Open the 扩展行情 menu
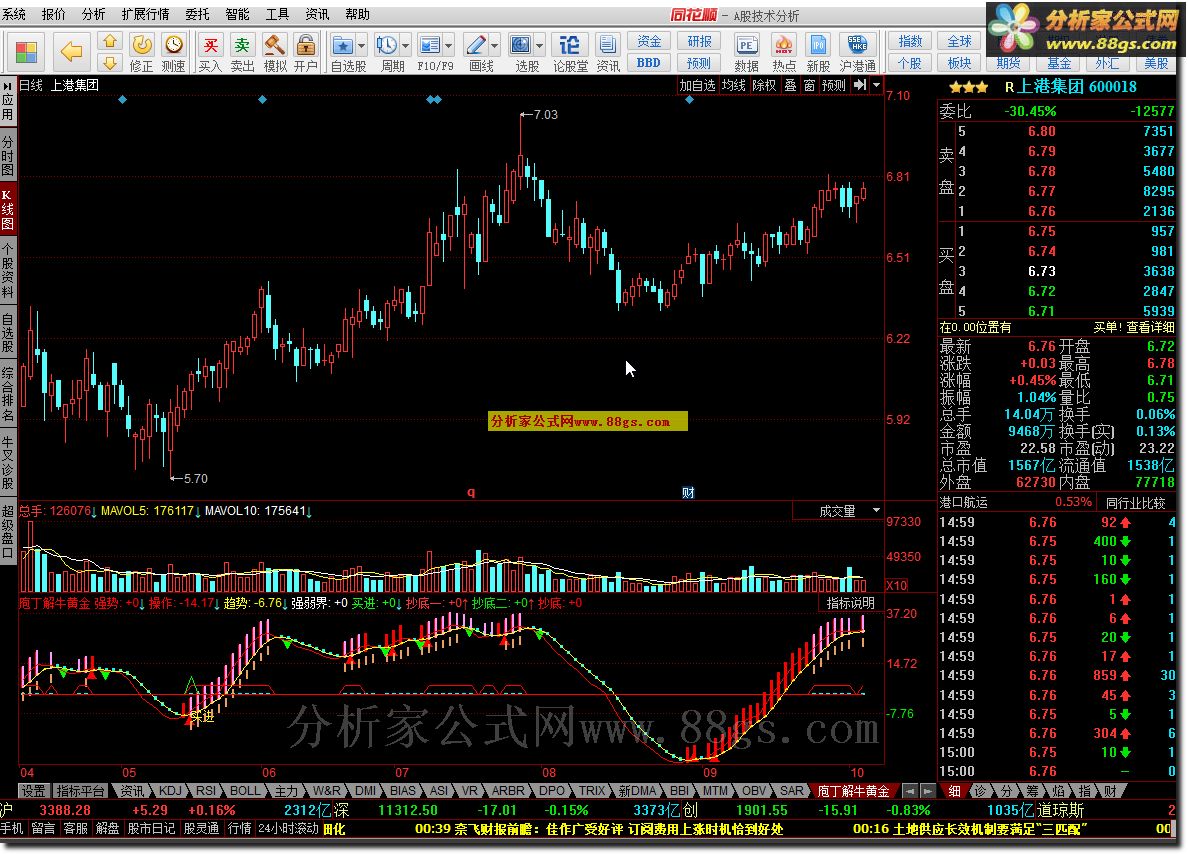This screenshot has height=854, width=1188. [145, 14]
